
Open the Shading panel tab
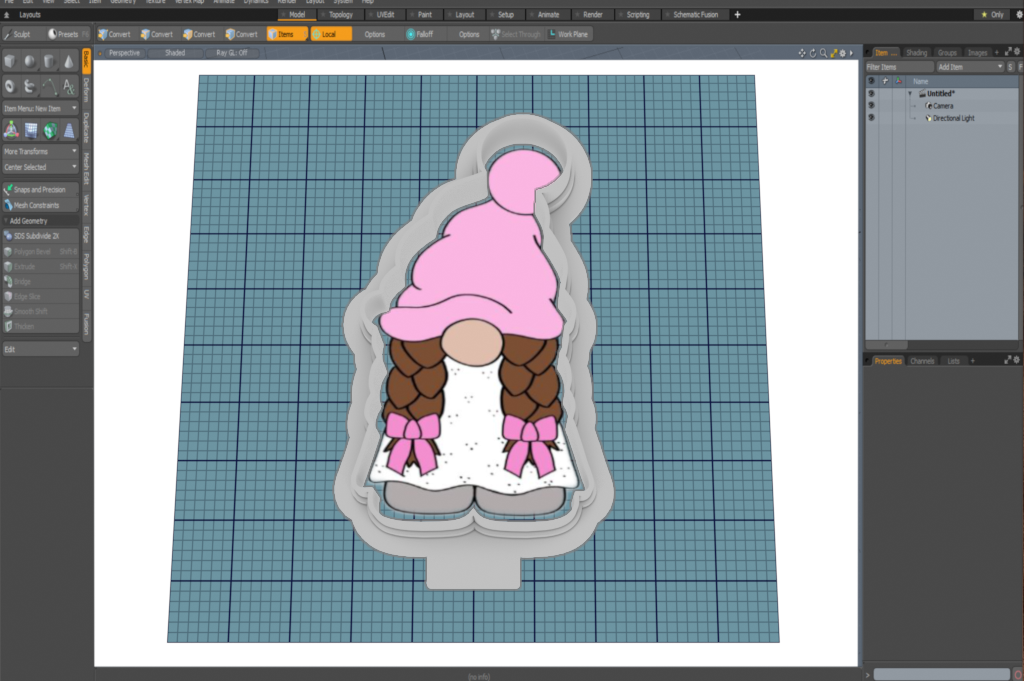point(916,52)
